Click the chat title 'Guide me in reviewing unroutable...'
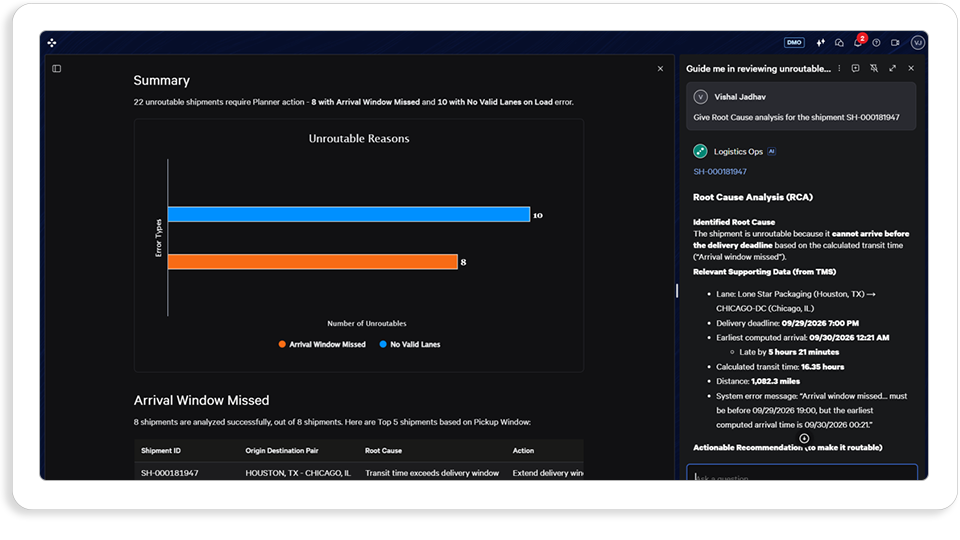 click(x=759, y=69)
